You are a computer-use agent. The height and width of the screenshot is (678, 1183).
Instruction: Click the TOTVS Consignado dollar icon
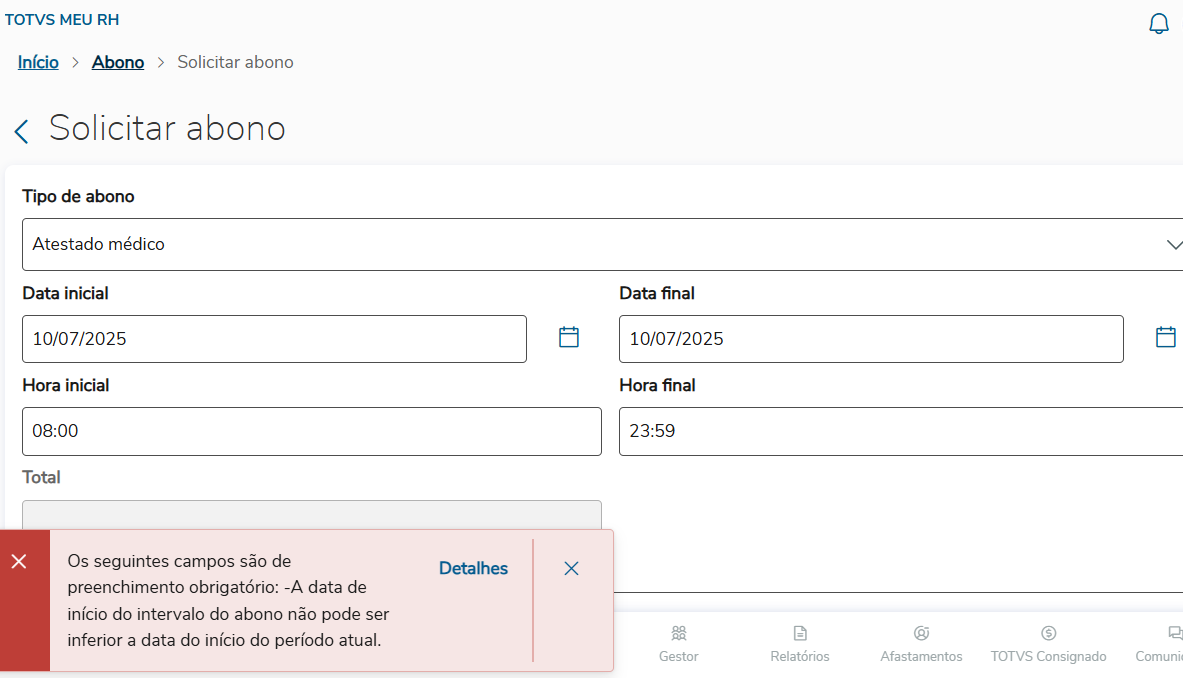pos(1048,633)
